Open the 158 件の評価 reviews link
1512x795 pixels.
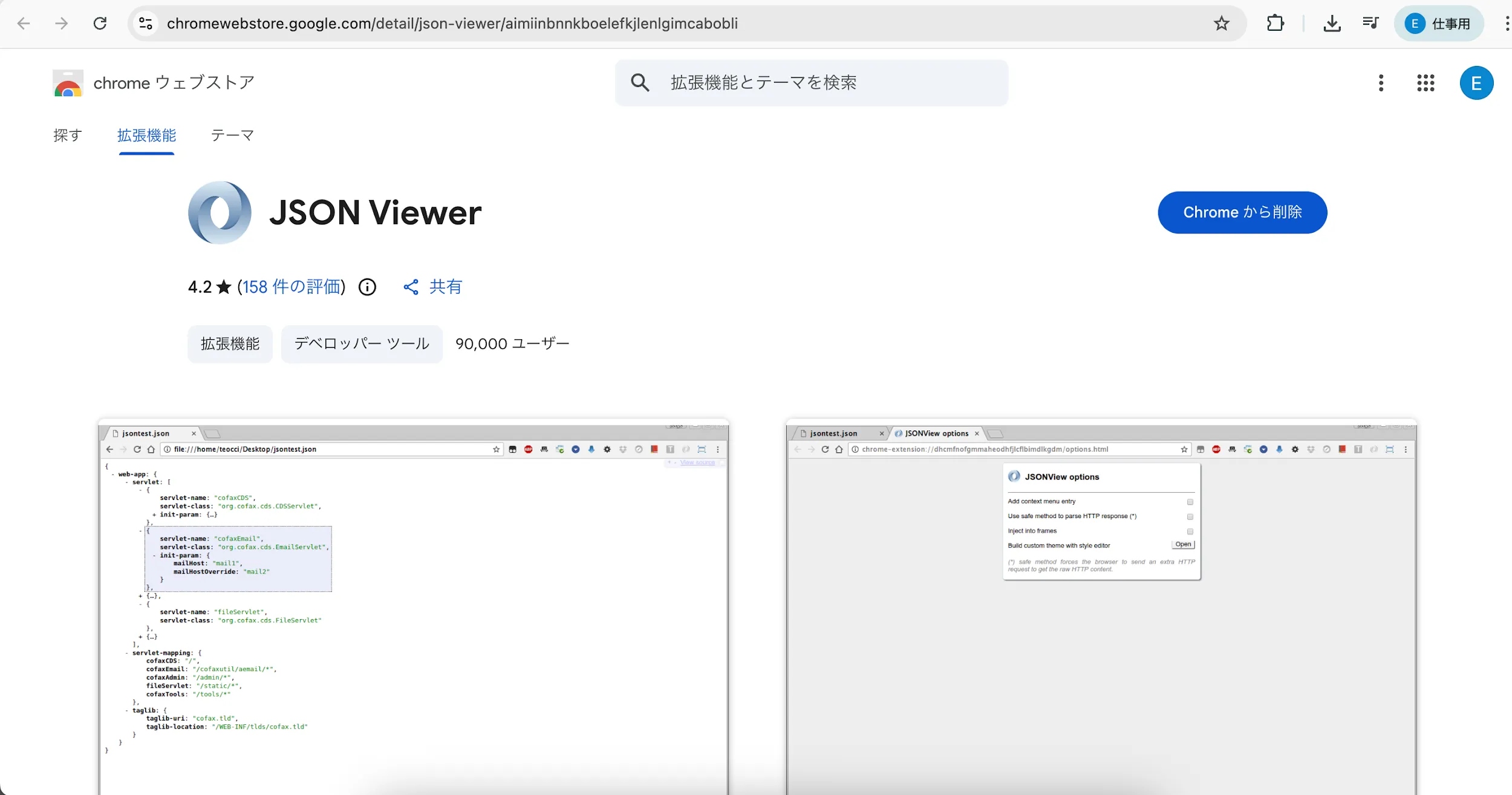pos(291,287)
